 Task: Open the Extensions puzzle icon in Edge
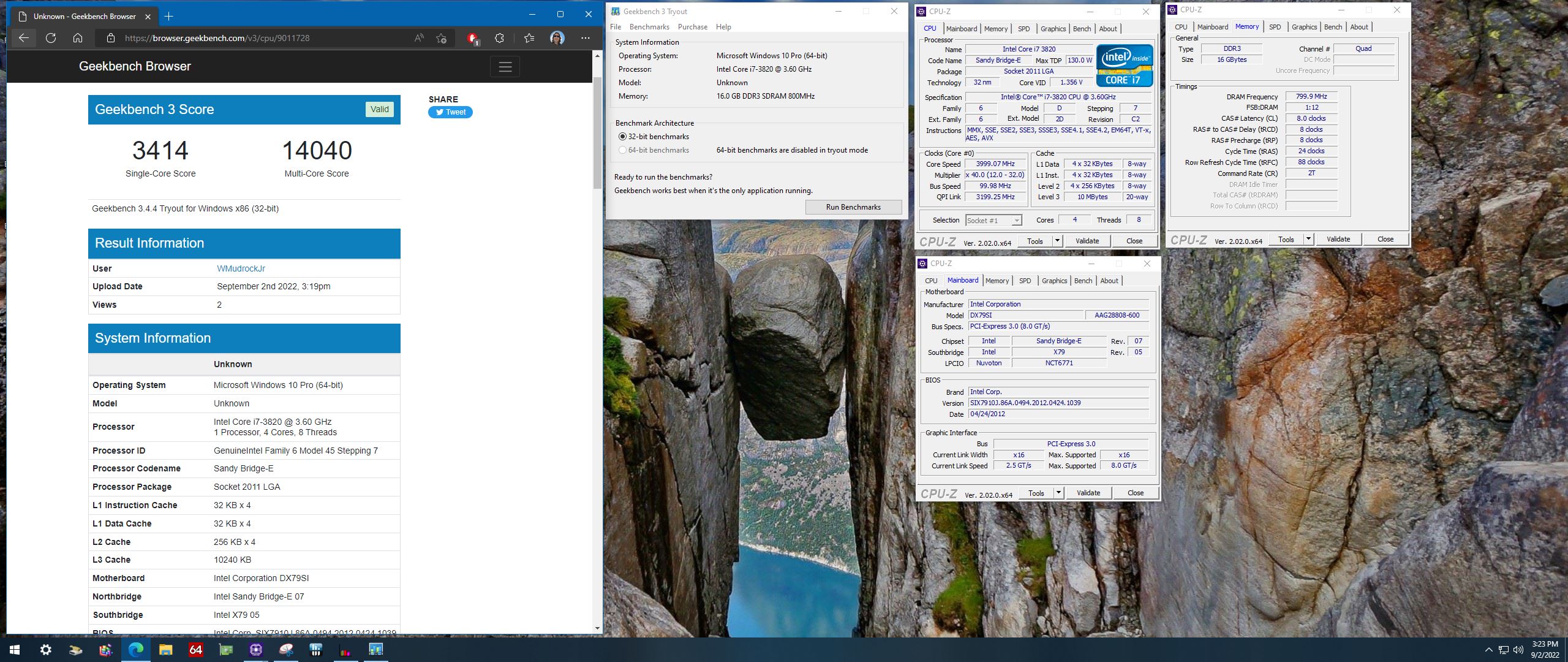point(499,38)
